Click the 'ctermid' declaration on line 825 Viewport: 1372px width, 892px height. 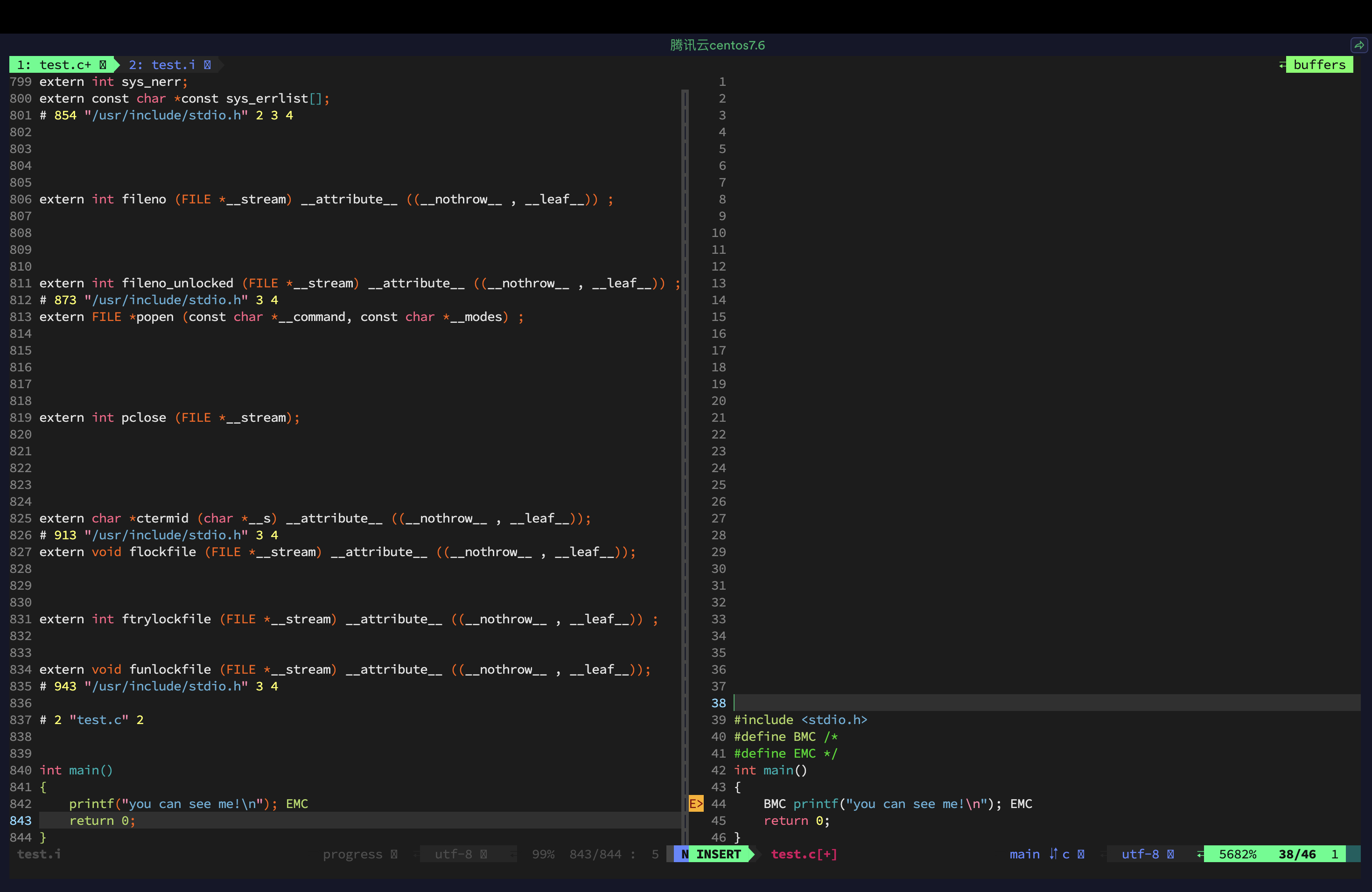pos(315,519)
